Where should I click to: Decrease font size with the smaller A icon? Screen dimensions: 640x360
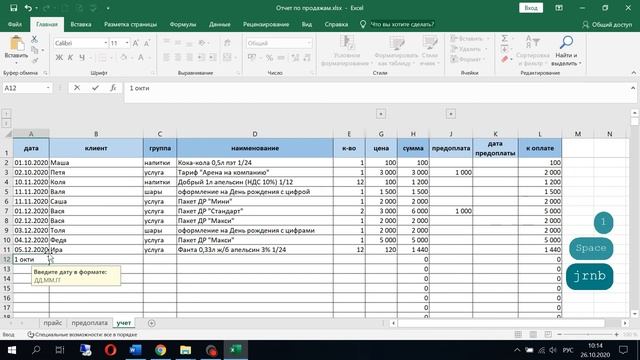coord(147,43)
